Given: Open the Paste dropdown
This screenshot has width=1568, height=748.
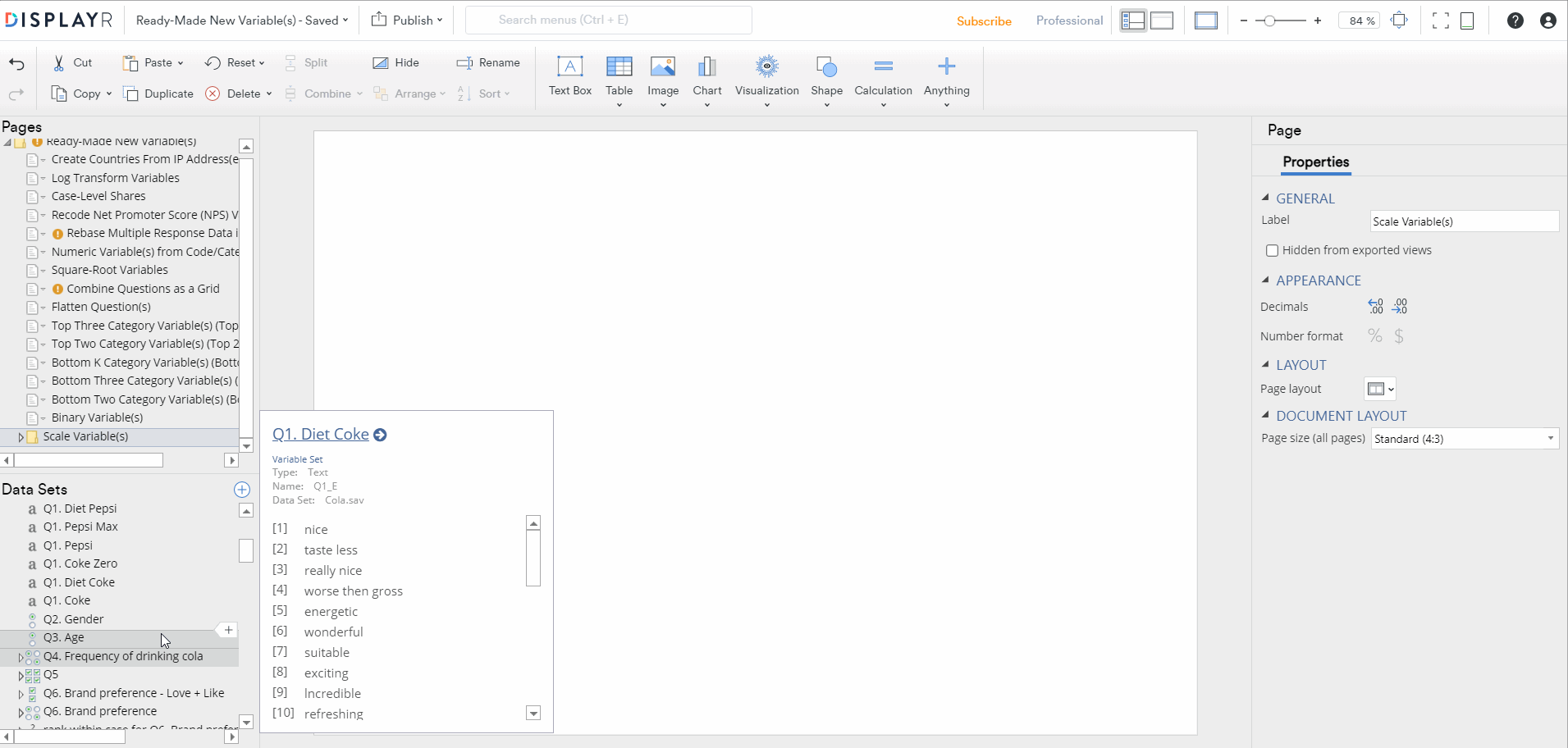Looking at the screenshot, I should (x=180, y=63).
